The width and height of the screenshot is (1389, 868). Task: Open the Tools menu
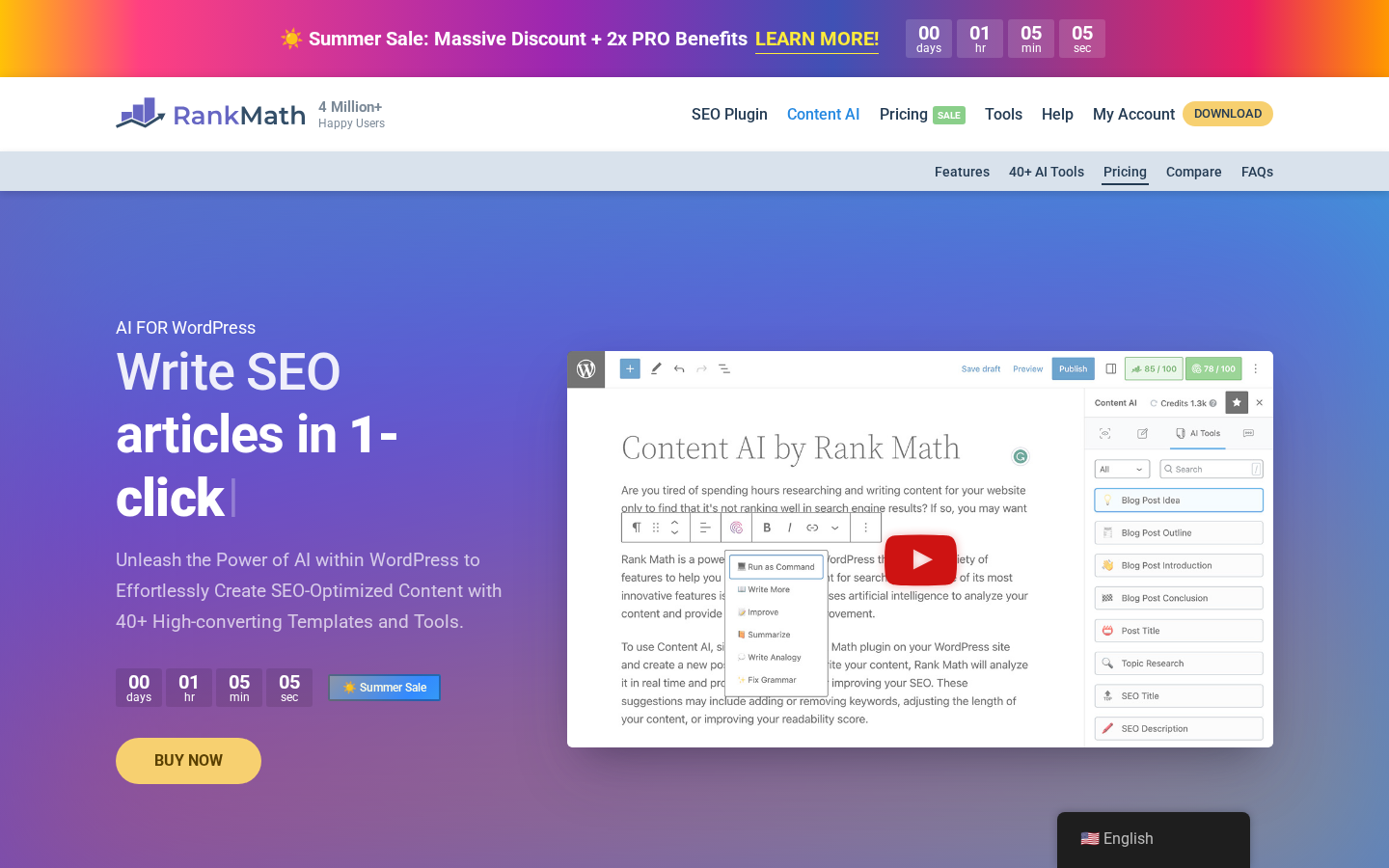pyautogui.click(x=1003, y=114)
